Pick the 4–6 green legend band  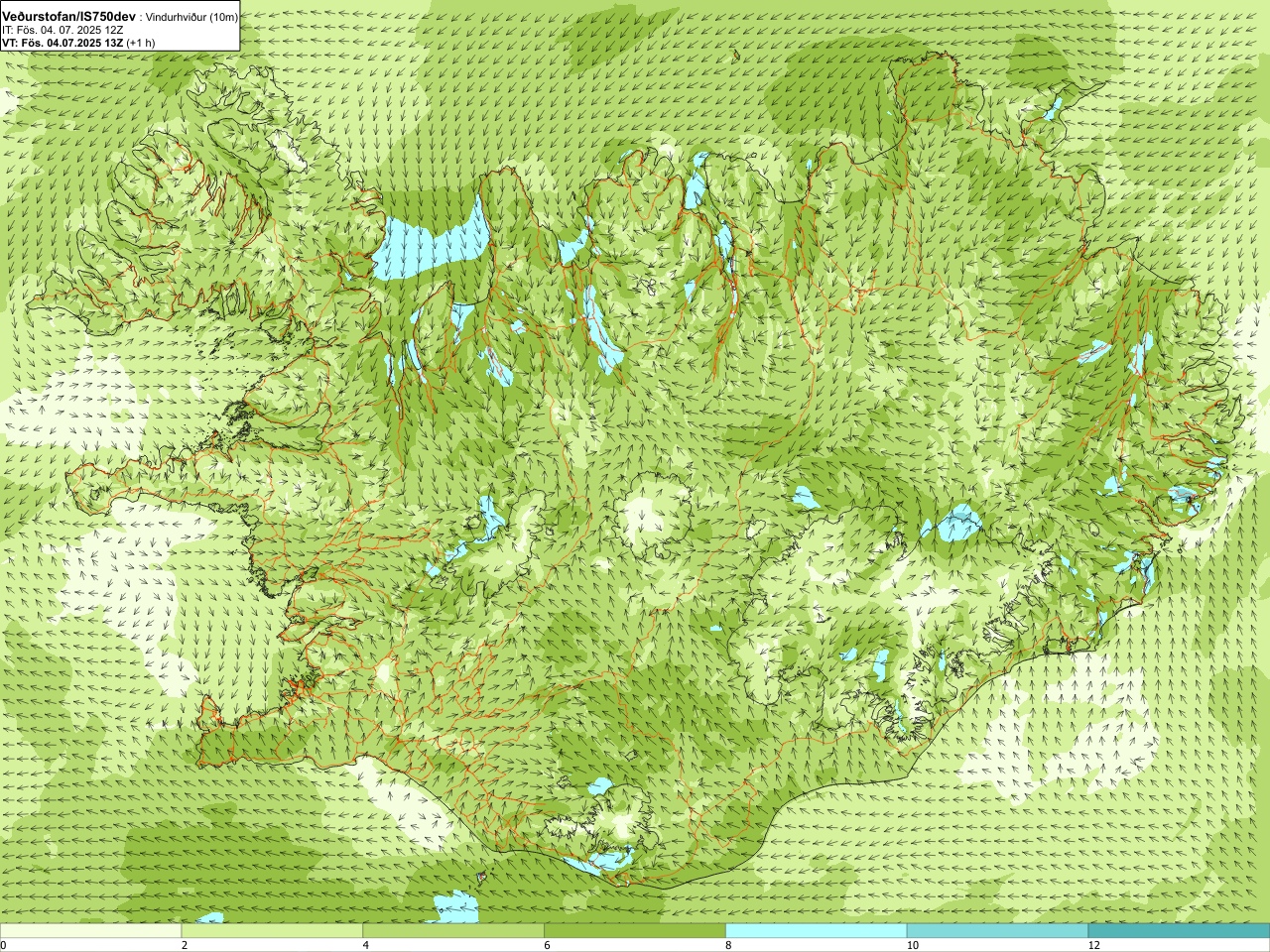[x=453, y=931]
